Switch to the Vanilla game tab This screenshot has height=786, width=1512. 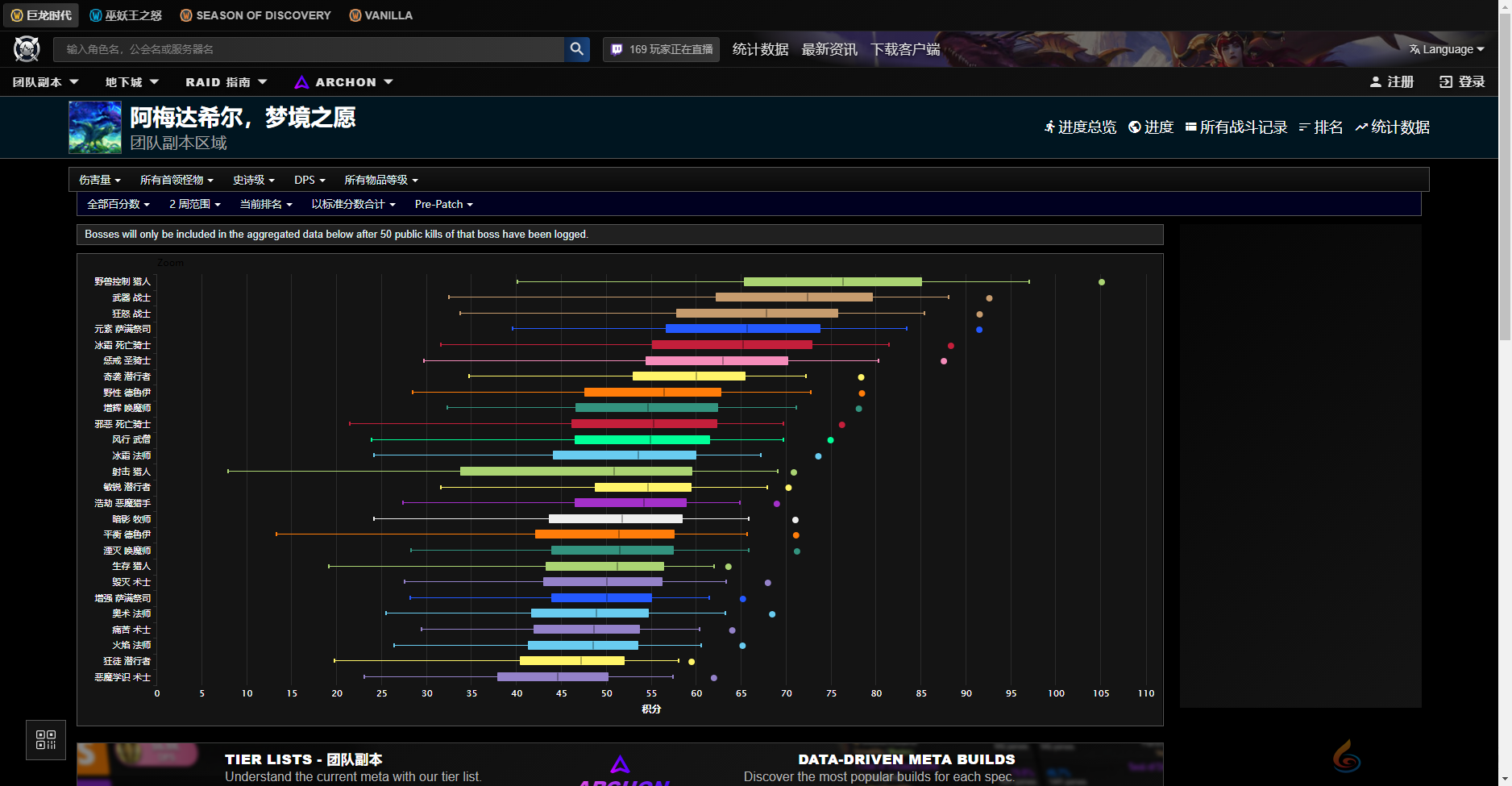click(x=380, y=15)
